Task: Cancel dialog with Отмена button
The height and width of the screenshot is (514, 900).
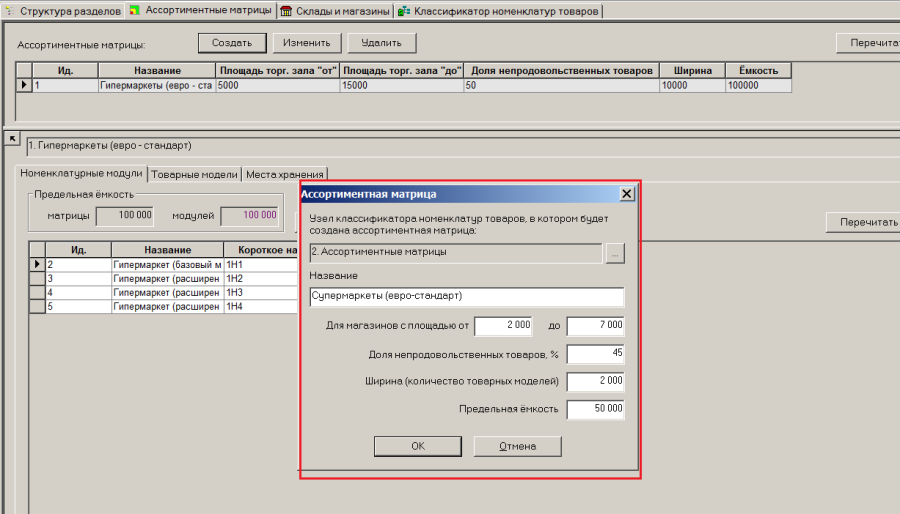Action: coord(518,446)
